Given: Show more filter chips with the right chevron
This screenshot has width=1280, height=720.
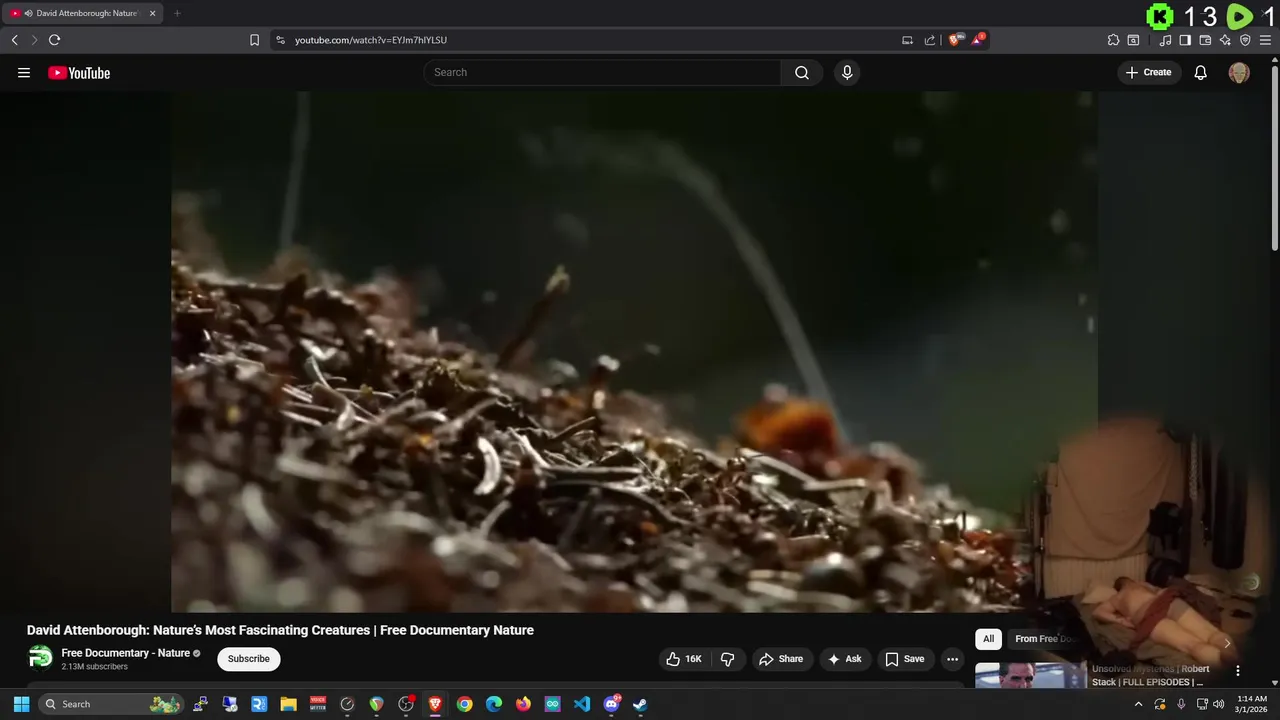Looking at the screenshot, I should point(1227,643).
